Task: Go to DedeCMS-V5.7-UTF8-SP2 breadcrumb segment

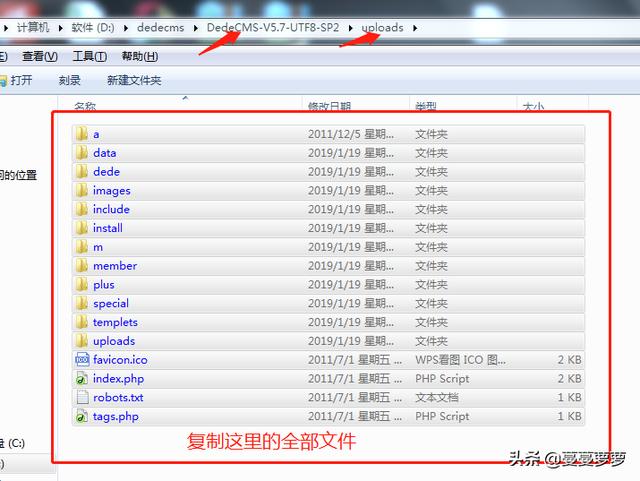Action: point(273,27)
